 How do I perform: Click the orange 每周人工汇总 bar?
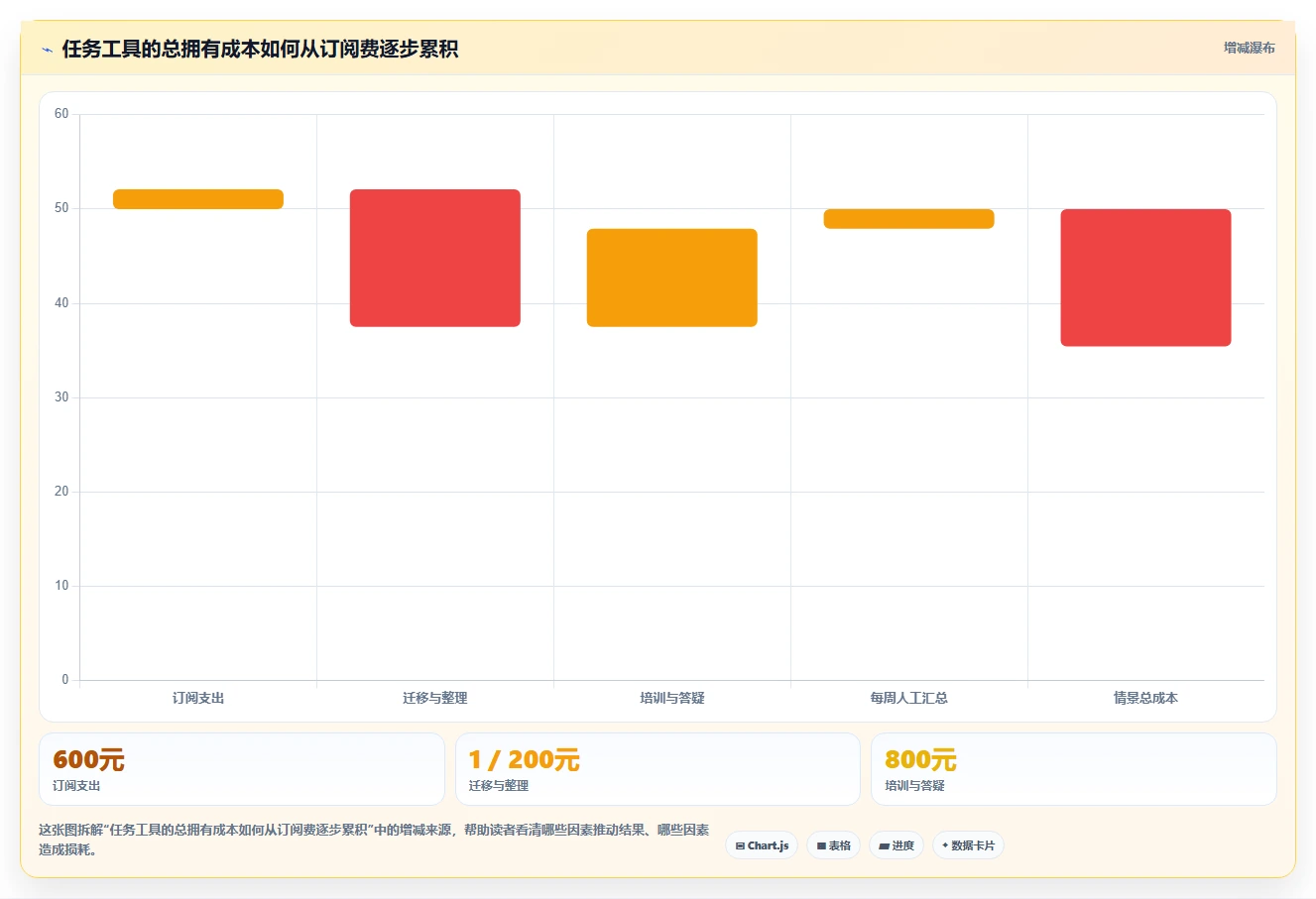(909, 219)
